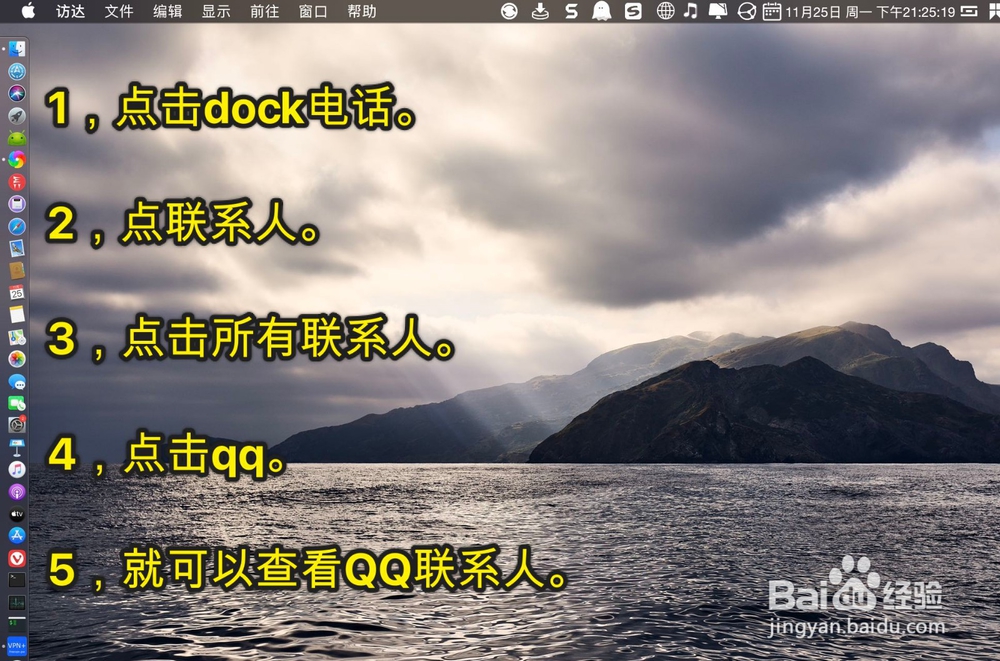Launch Safari from the Dock
1000x661 pixels.
pyautogui.click(x=15, y=226)
